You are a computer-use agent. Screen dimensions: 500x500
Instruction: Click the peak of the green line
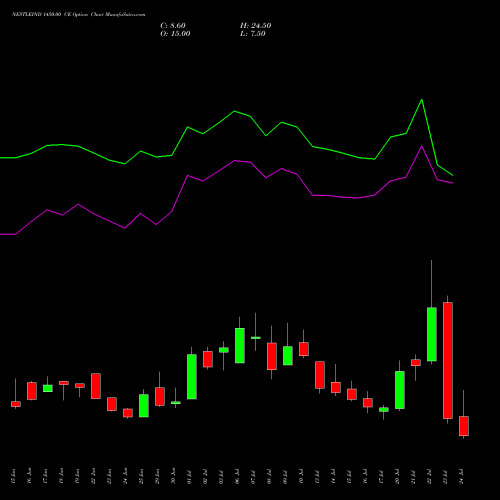(x=422, y=99)
